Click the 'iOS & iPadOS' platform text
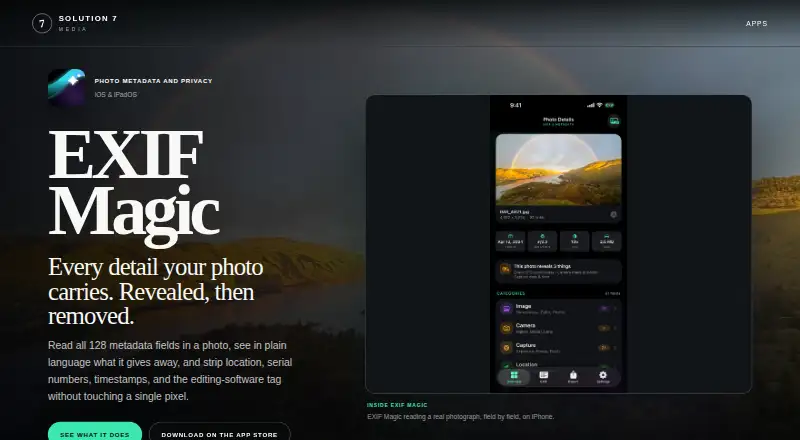 (x=116, y=94)
